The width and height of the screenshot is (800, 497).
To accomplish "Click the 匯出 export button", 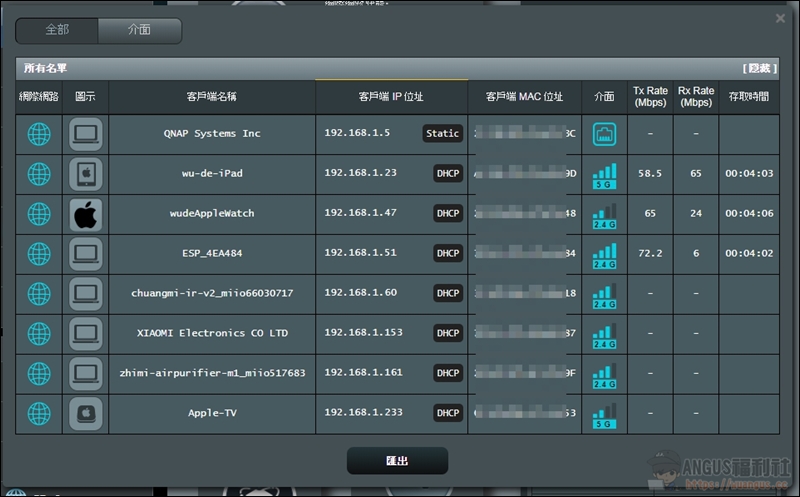I will point(397,461).
